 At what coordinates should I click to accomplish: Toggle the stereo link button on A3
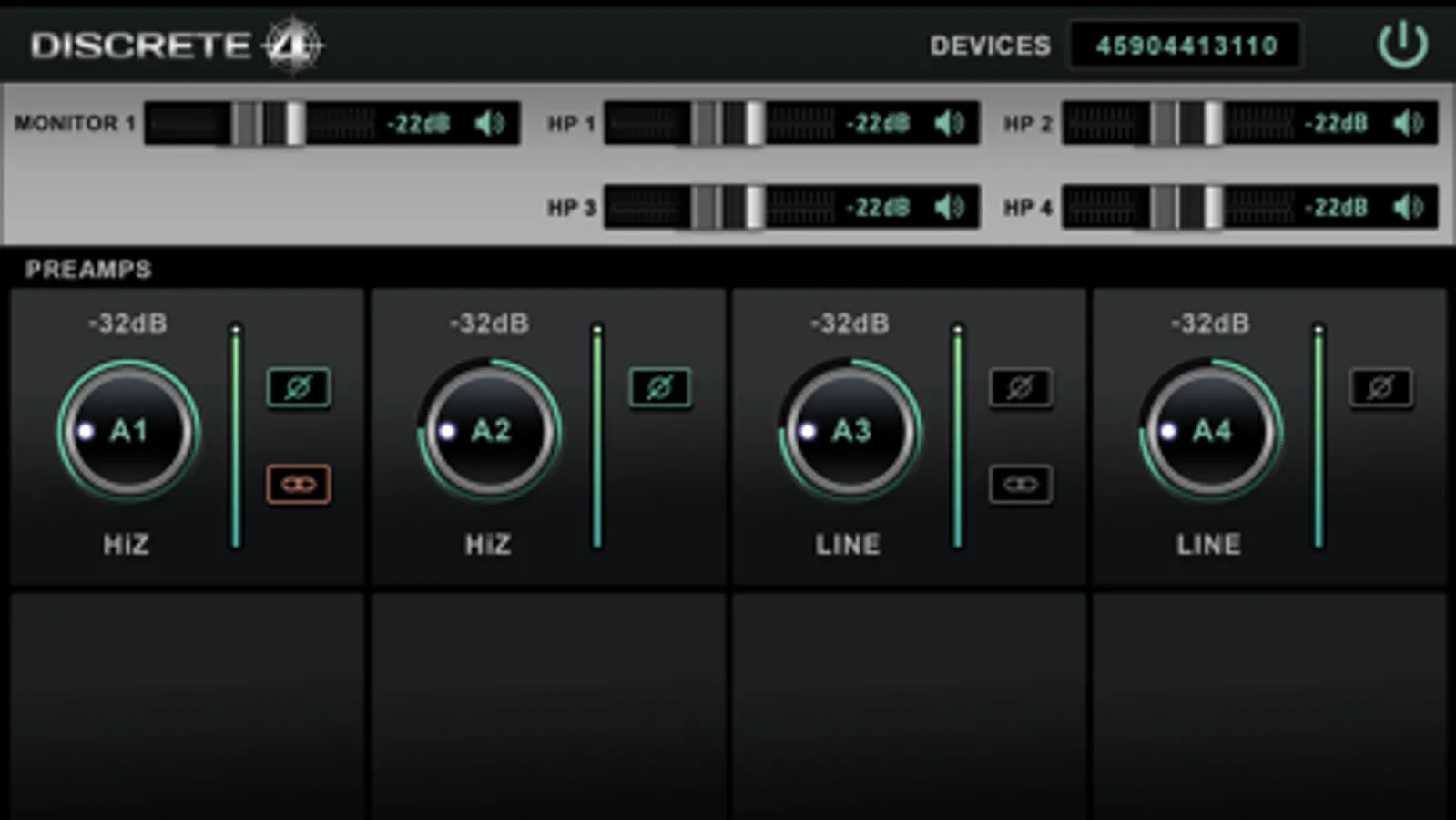pos(1021,484)
